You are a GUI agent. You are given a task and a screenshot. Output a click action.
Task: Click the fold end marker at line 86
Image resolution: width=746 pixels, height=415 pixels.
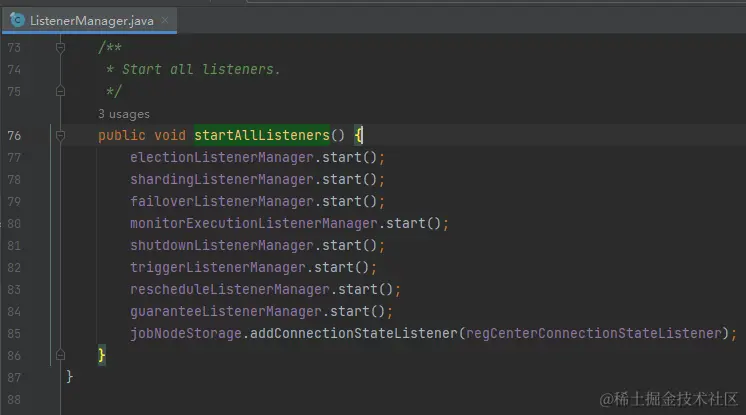pyautogui.click(x=60, y=355)
